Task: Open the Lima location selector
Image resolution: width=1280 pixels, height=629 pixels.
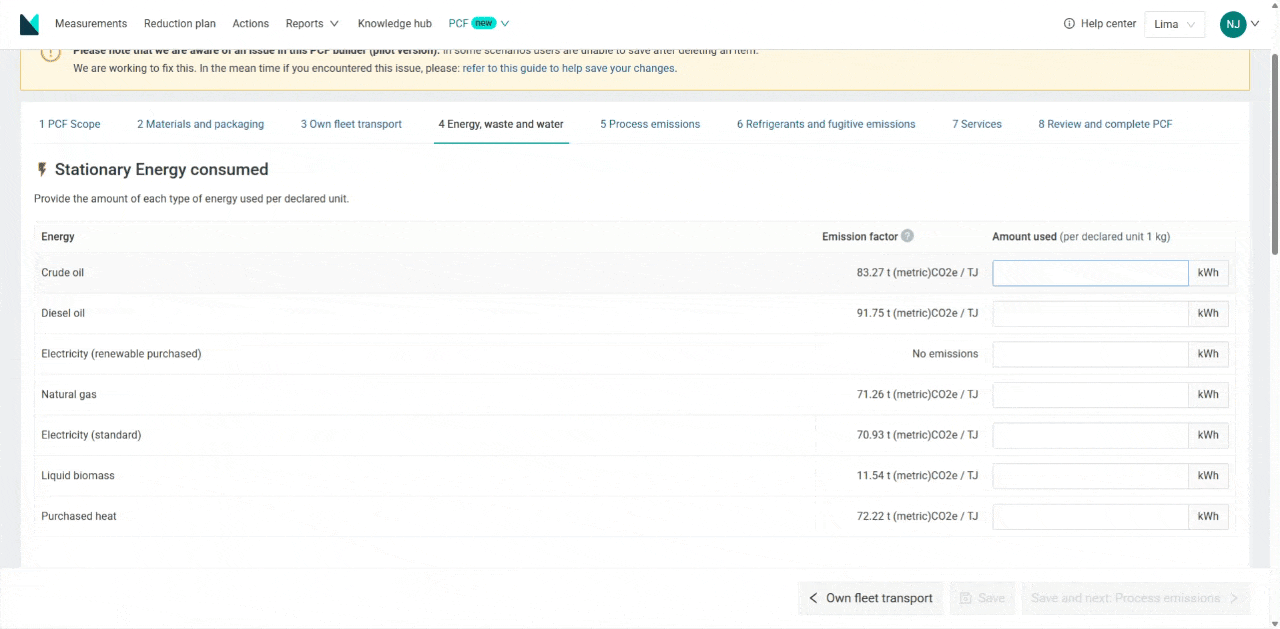Action: coord(1175,25)
